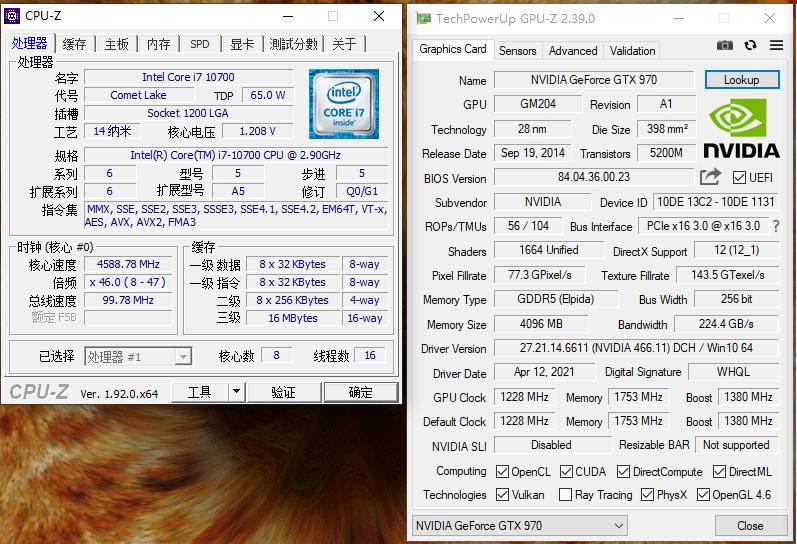Toggle the Ray Tracing checkbox
Screen dimensions: 797x544
[565, 495]
